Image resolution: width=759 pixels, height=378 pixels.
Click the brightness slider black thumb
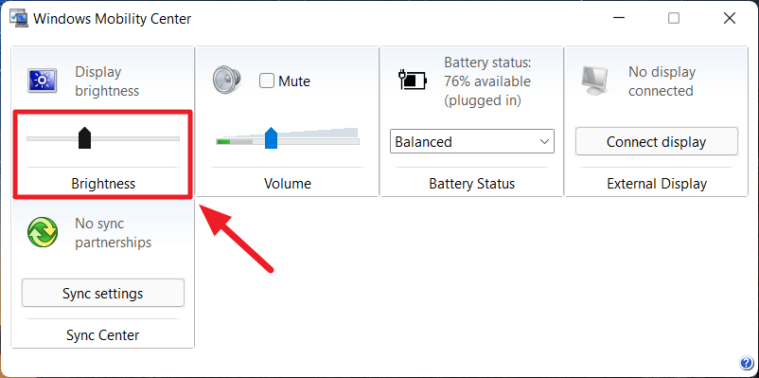click(x=85, y=138)
